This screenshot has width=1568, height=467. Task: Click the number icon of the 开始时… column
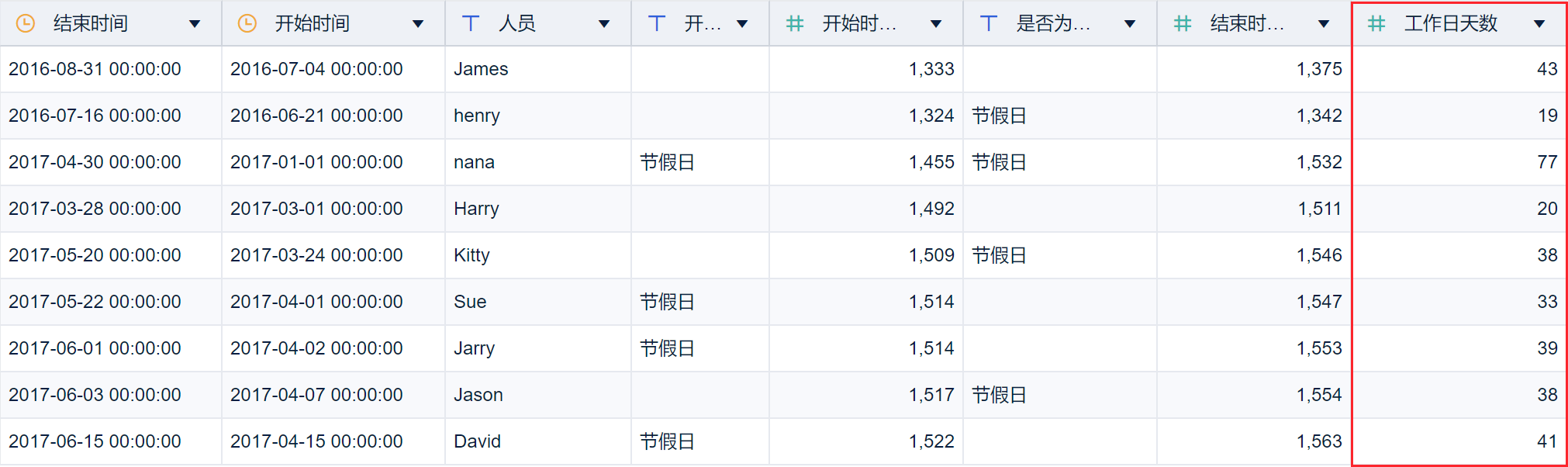coord(794,23)
